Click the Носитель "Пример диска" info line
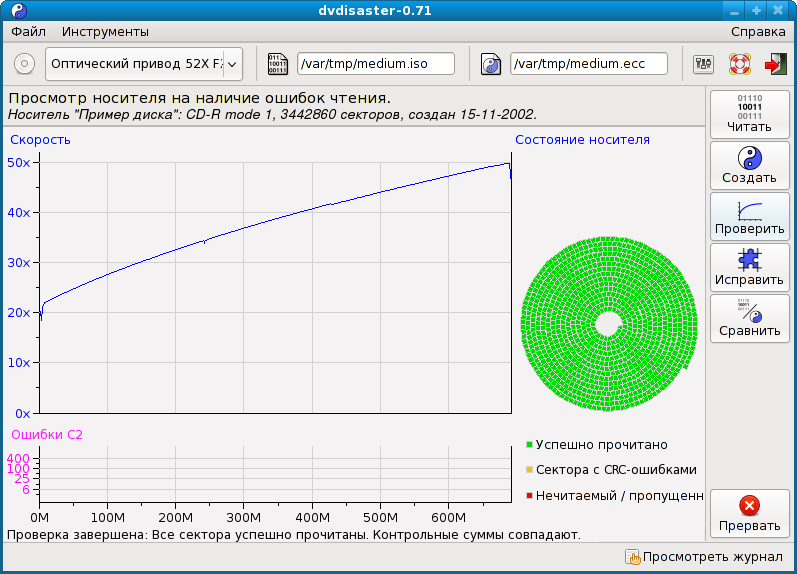 point(272,114)
